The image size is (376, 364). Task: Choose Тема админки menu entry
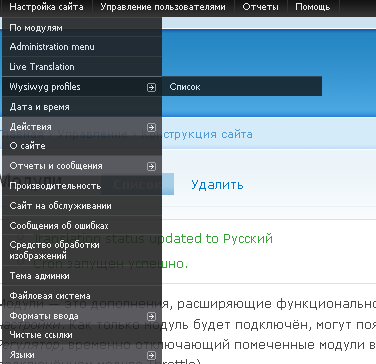[x=82, y=276]
